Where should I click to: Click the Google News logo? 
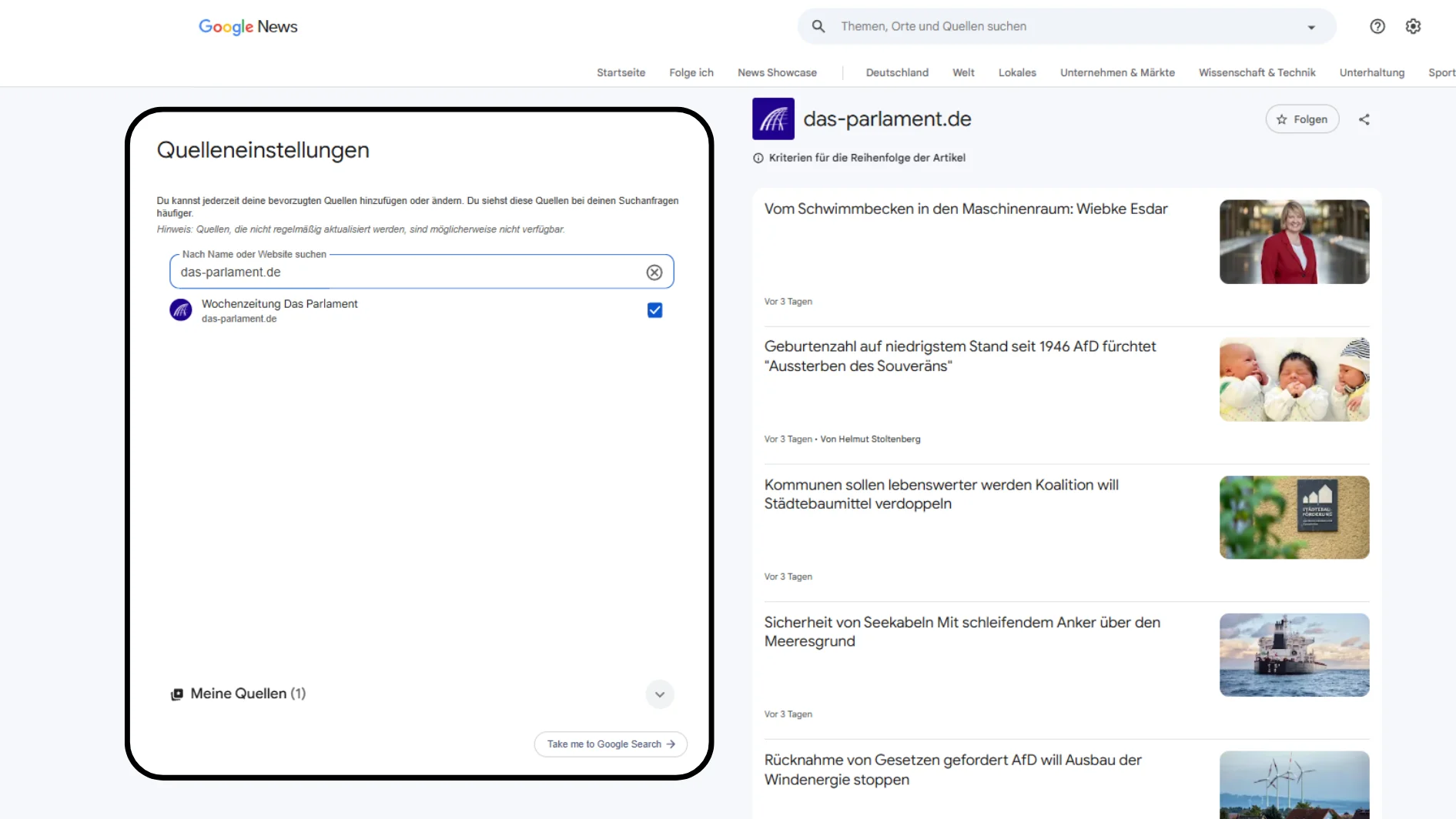248,26
